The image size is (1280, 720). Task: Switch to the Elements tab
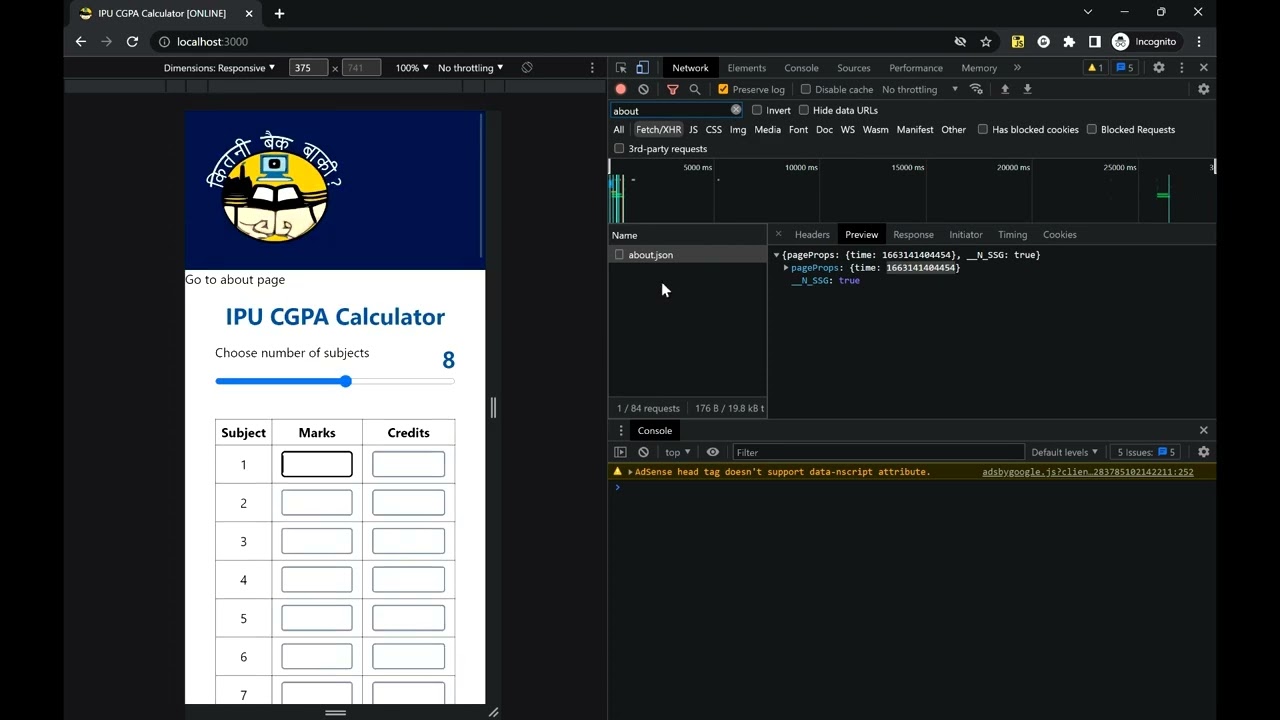click(747, 68)
